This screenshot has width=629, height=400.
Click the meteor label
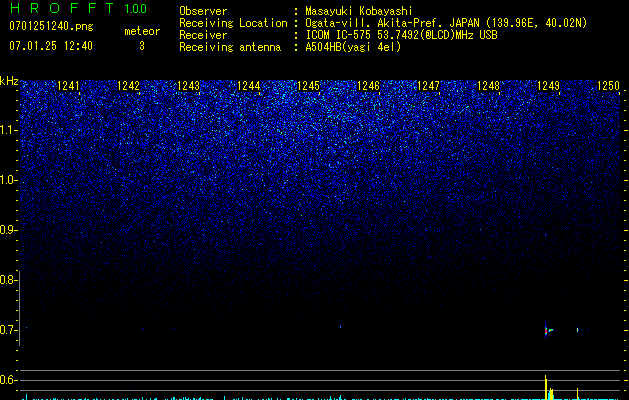[x=142, y=31]
